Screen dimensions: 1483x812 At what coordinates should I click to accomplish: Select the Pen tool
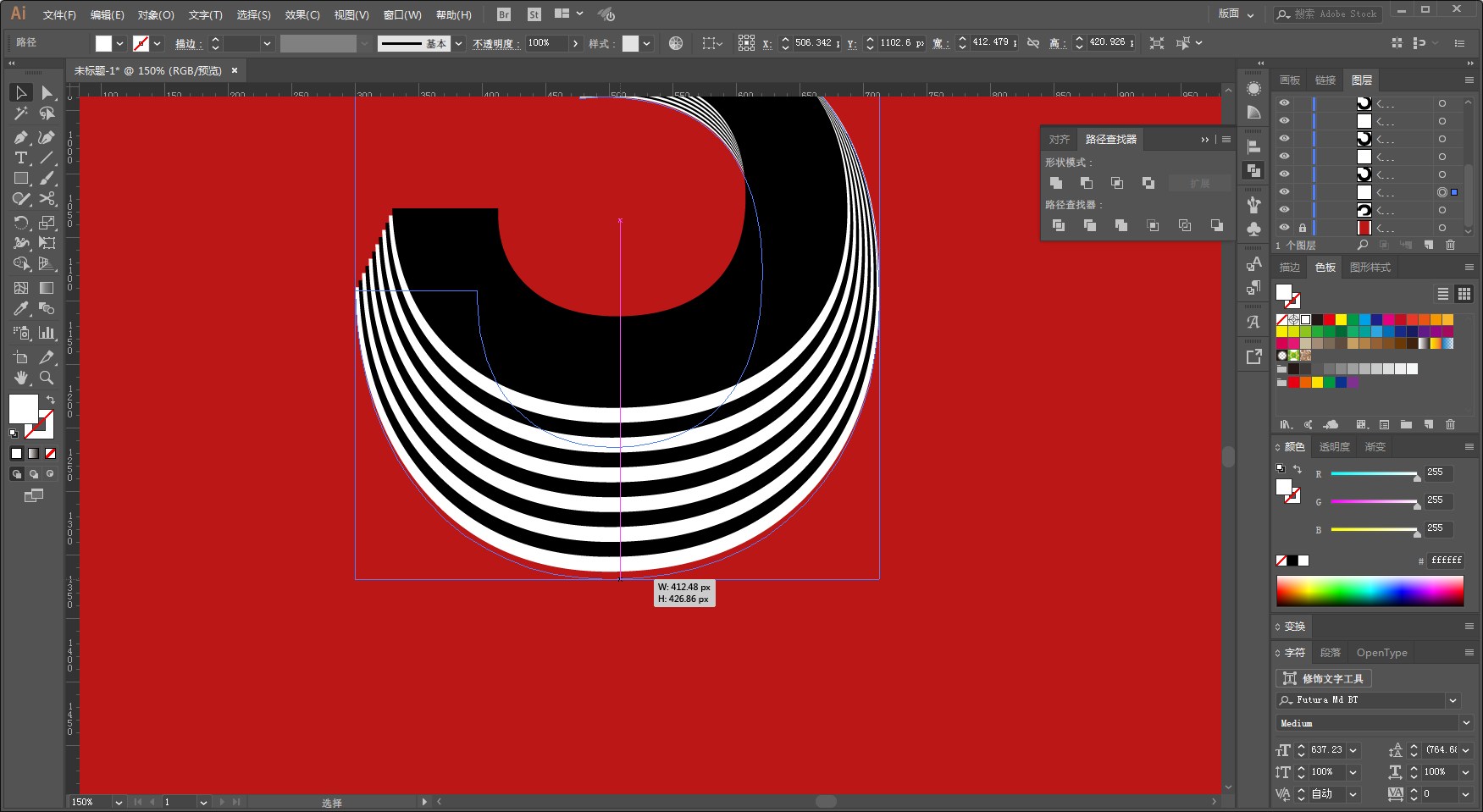click(21, 137)
